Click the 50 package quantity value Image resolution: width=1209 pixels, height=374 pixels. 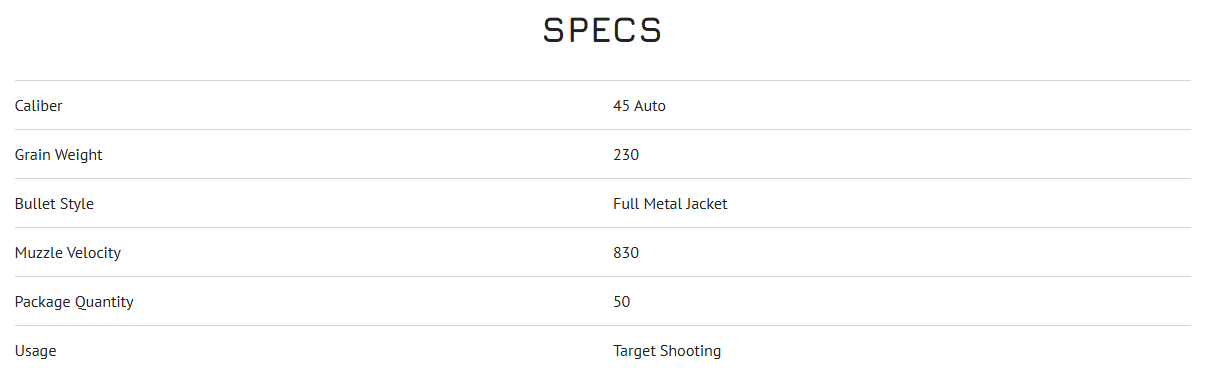622,302
